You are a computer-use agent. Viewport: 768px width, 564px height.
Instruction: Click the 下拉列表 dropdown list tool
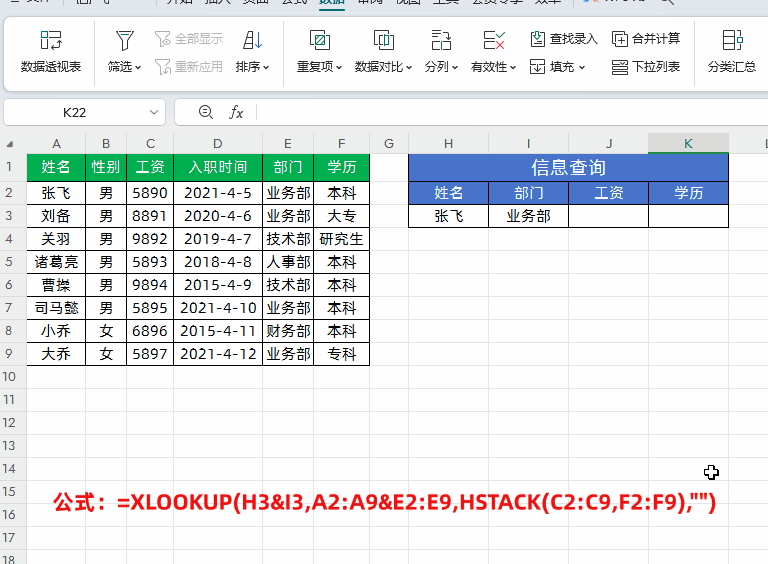click(646, 67)
